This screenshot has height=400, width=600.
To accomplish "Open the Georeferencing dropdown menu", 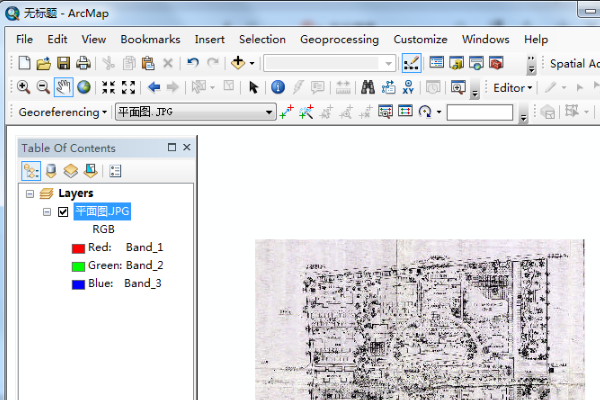I will click(63, 112).
